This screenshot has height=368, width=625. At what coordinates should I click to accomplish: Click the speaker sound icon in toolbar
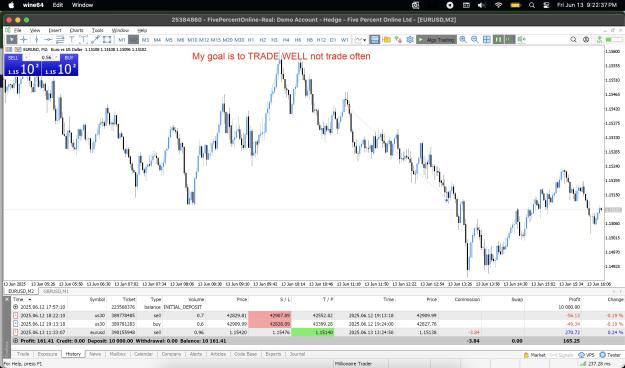click(x=521, y=39)
